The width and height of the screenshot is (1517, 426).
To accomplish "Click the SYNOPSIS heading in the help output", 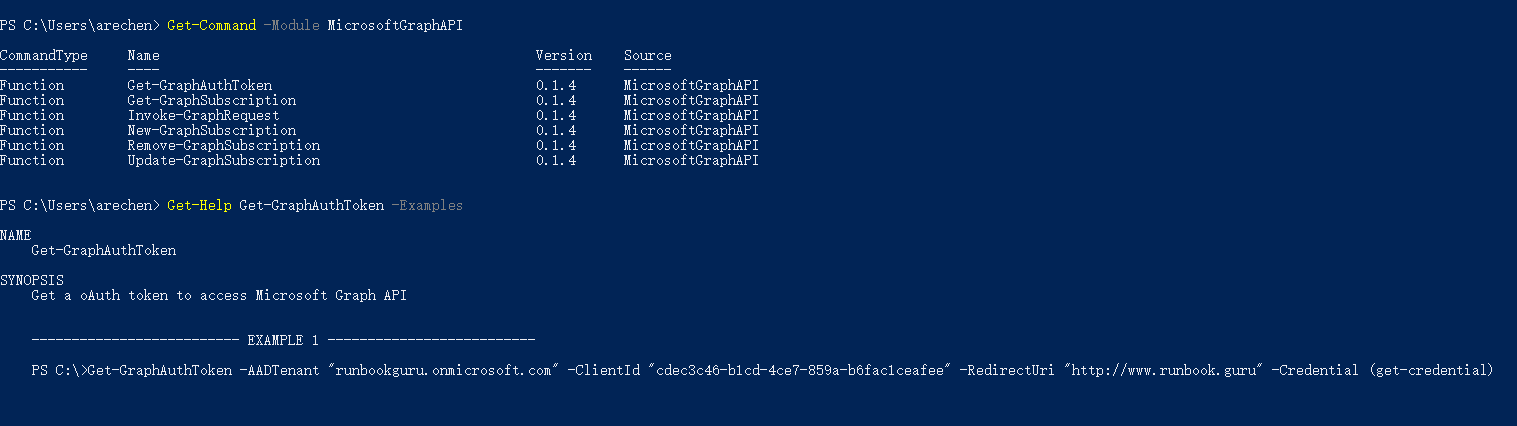I will [x=32, y=280].
